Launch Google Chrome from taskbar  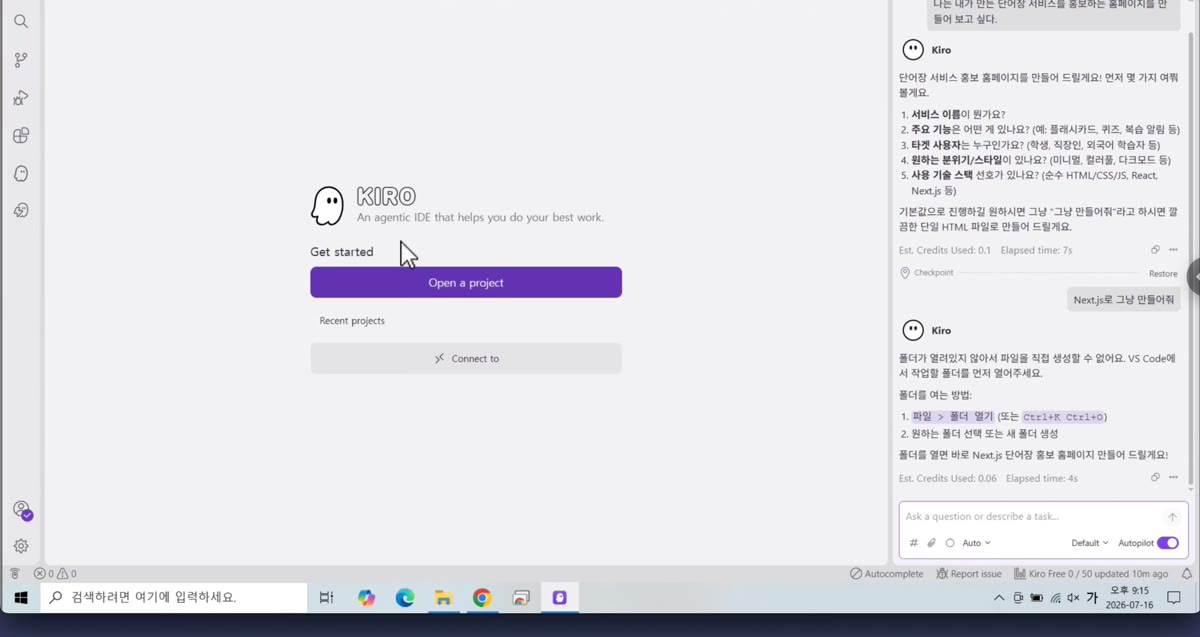(482, 598)
